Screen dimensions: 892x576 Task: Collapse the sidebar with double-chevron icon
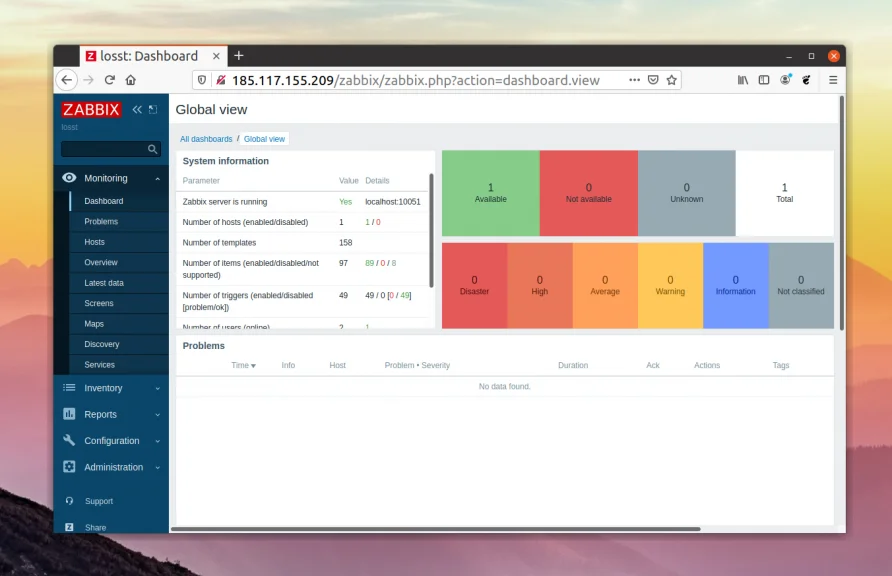coord(137,109)
